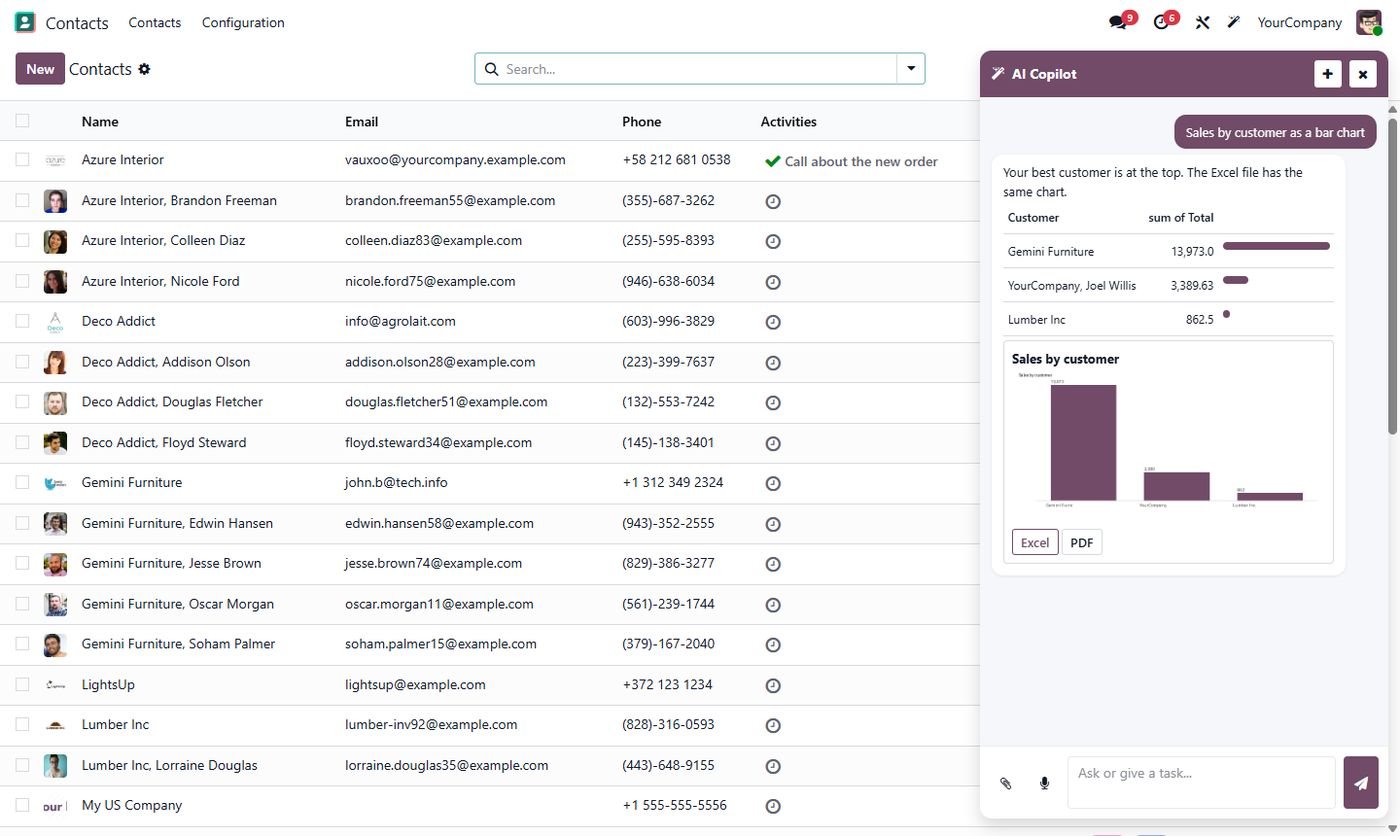The width and height of the screenshot is (1400, 836).
Task: Open activity clock for Gemini Furniture, Oscar Morgan
Action: (x=773, y=605)
